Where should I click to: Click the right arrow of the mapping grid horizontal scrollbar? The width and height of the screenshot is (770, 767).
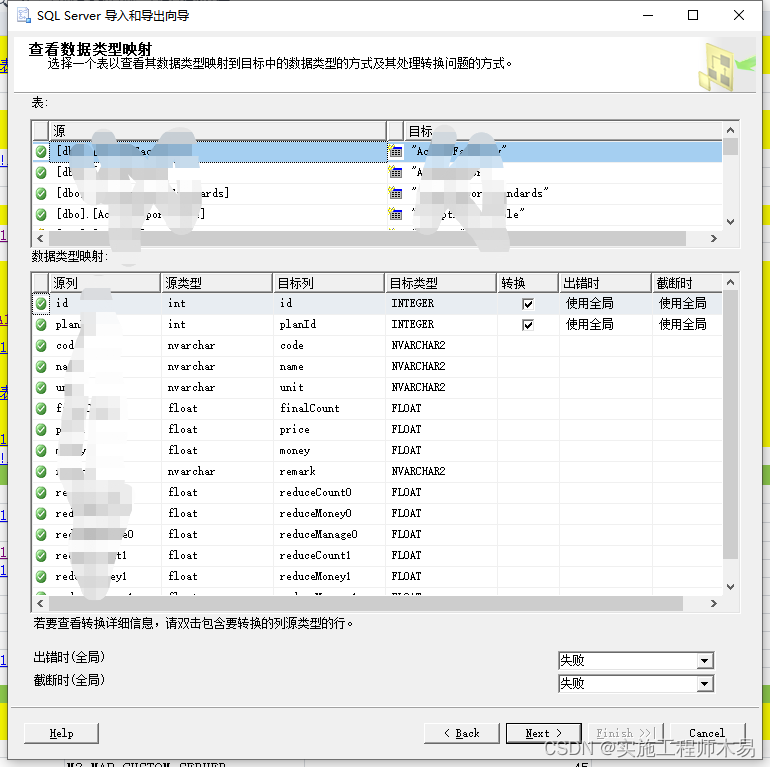(x=714, y=603)
